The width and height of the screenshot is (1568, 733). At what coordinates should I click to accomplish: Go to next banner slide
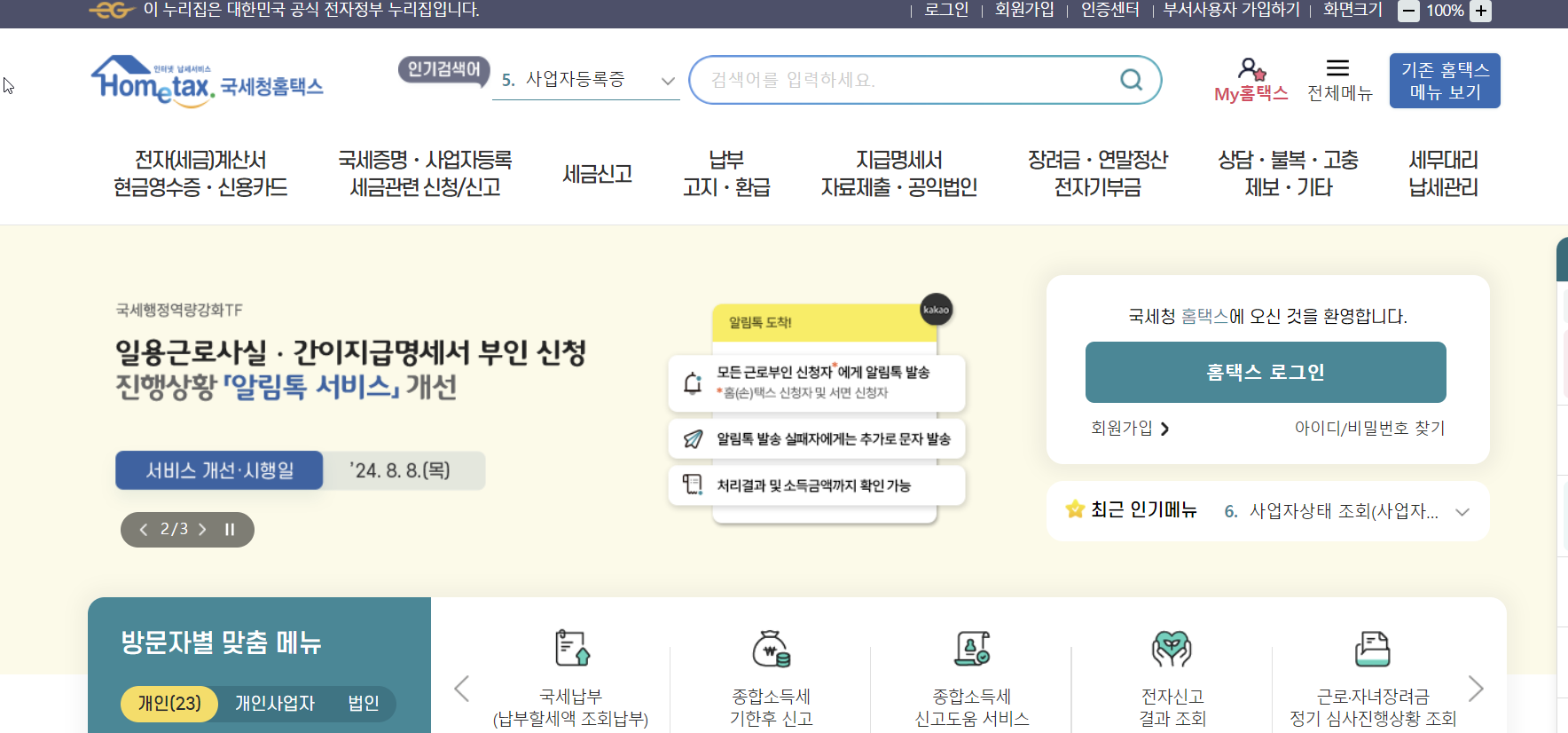[202, 530]
